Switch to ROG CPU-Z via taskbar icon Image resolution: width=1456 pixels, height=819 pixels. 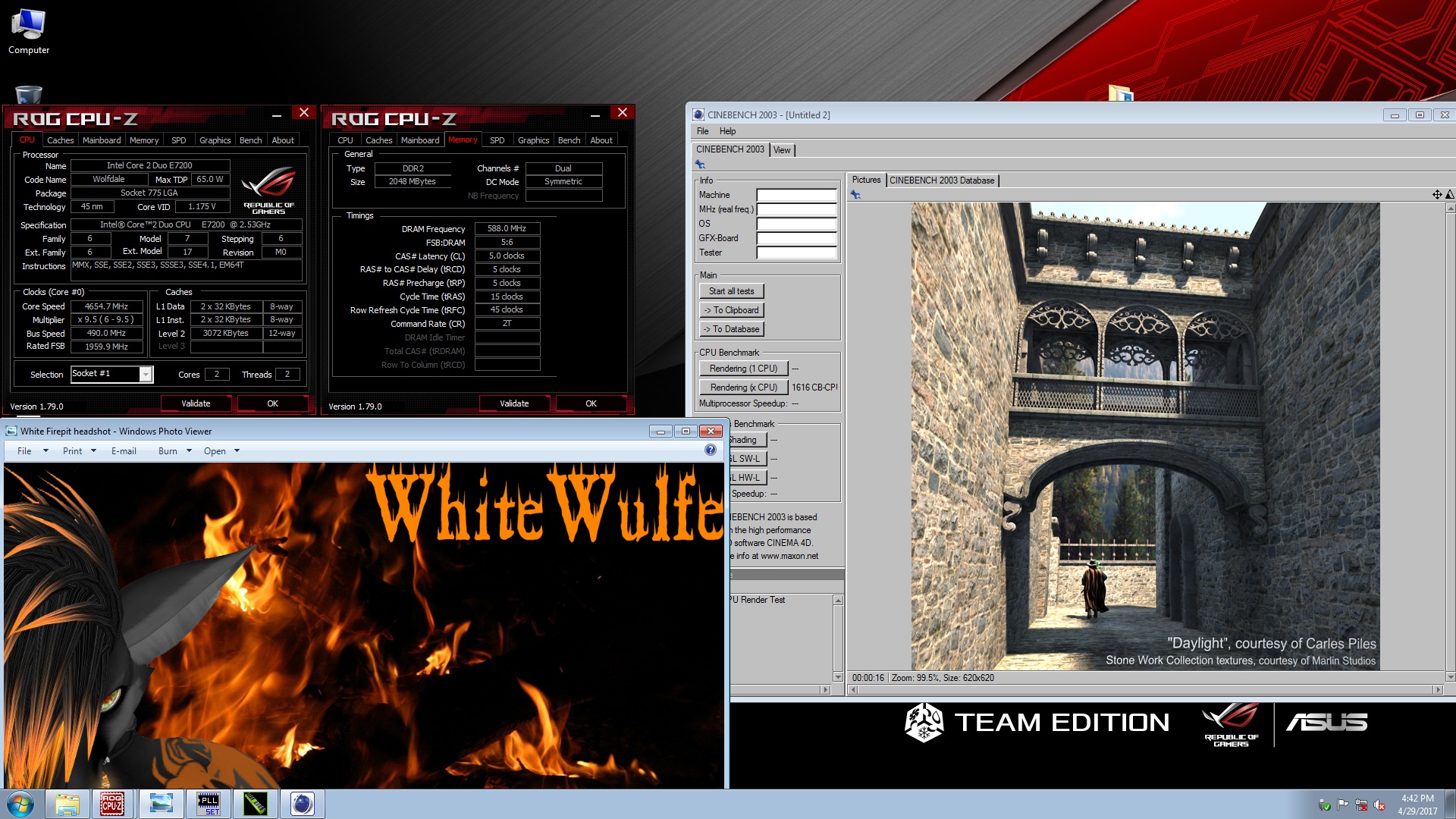[112, 804]
